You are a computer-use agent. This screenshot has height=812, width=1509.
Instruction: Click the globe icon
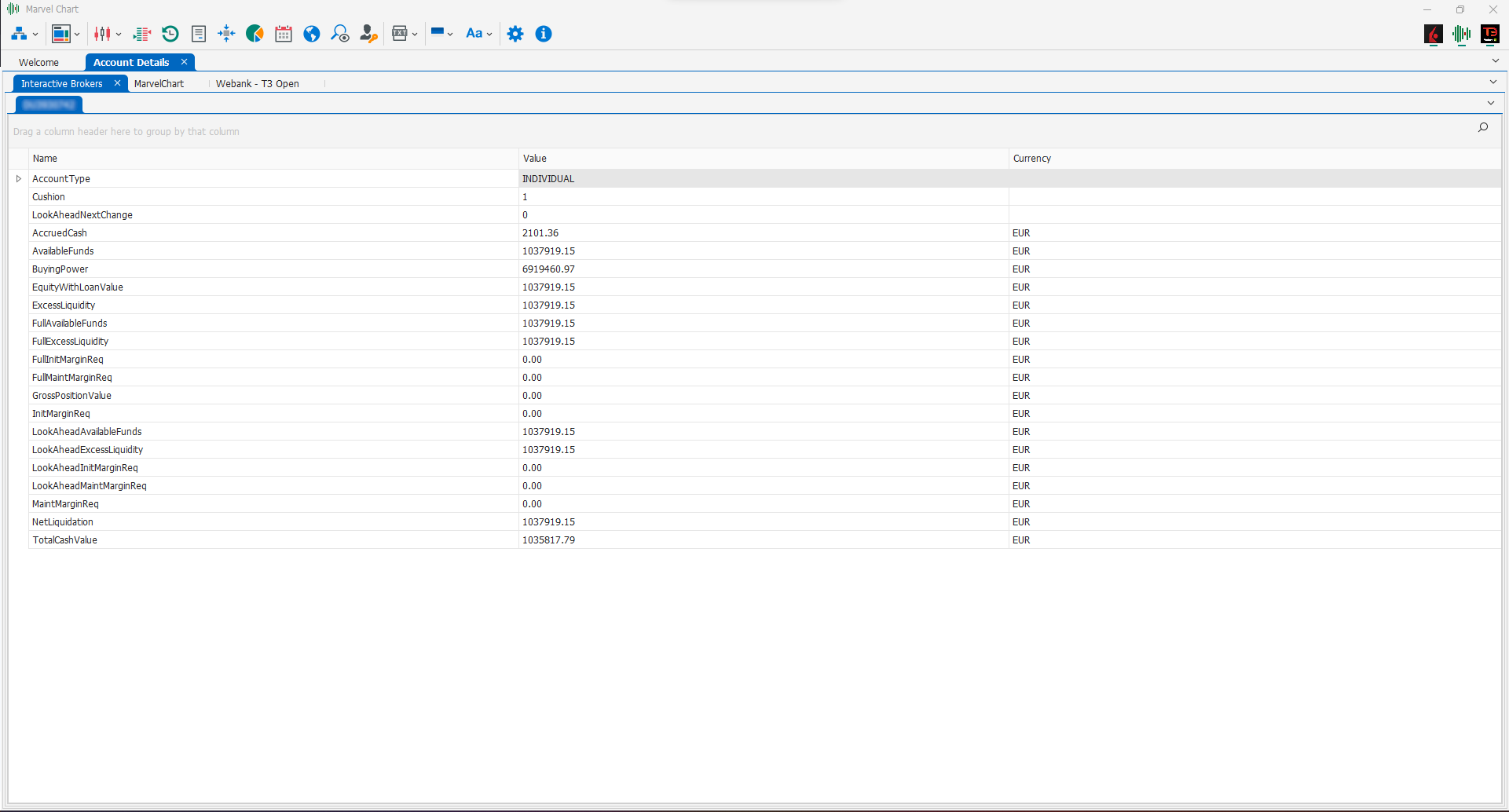pyautogui.click(x=312, y=34)
